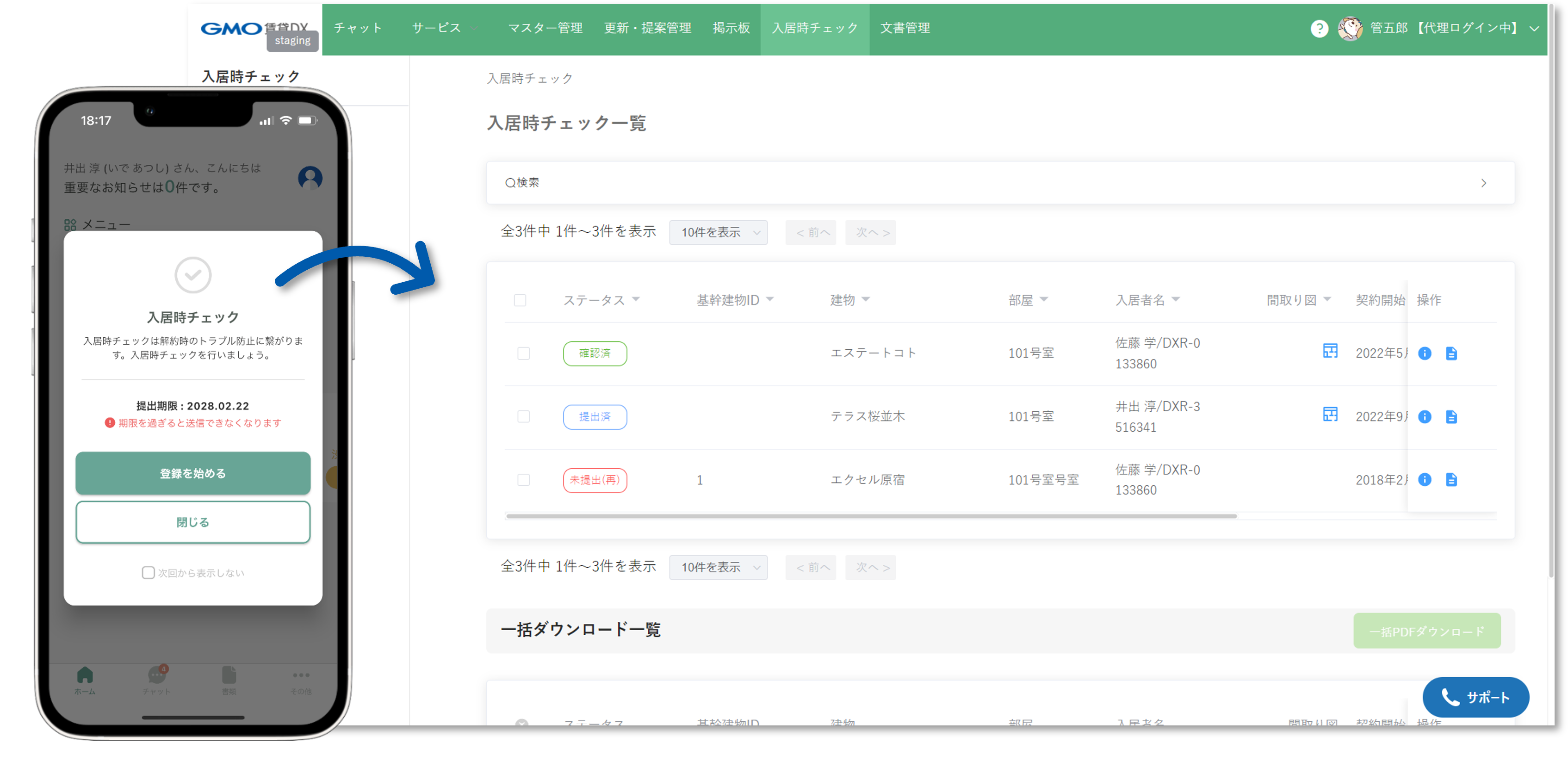Toggle select-all checkbox in table header
The height and width of the screenshot is (774, 1568).
point(520,300)
